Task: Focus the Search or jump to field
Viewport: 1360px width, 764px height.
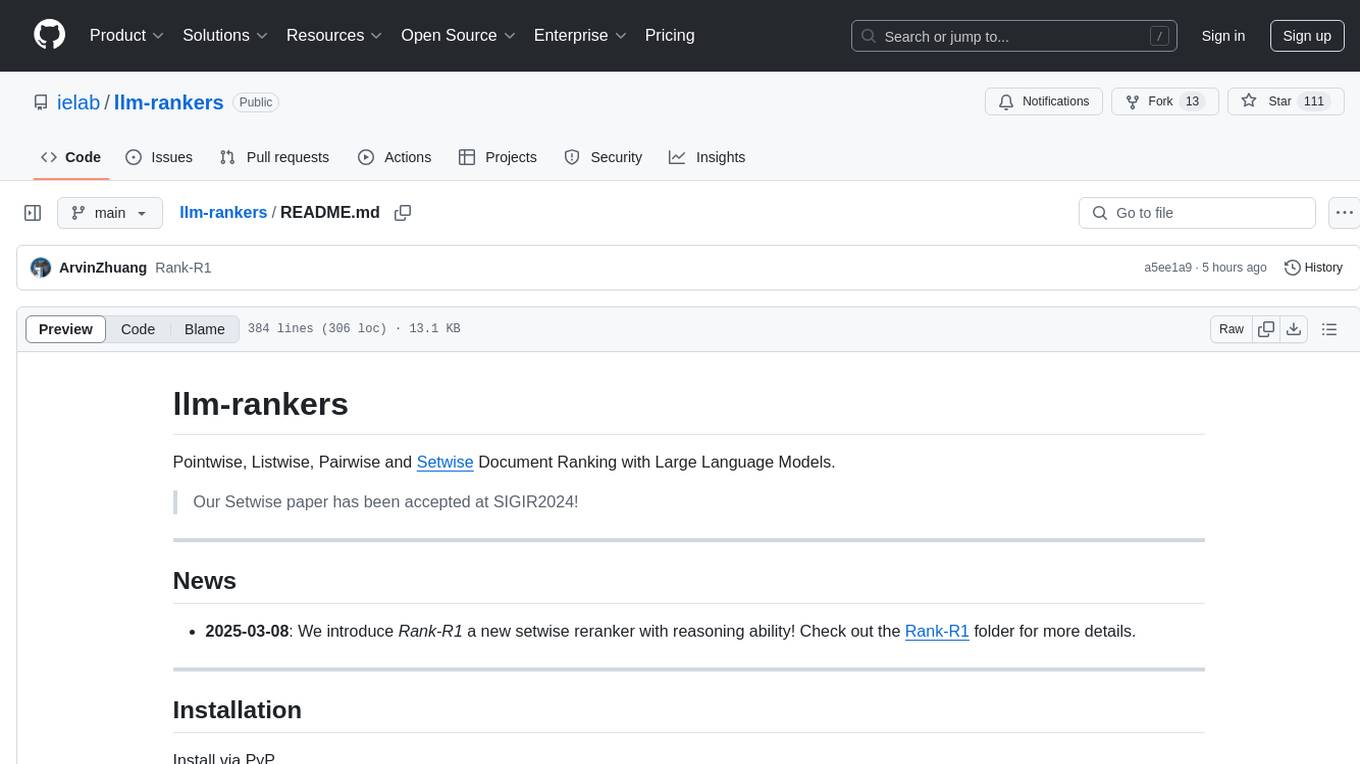Action: 1014,36
